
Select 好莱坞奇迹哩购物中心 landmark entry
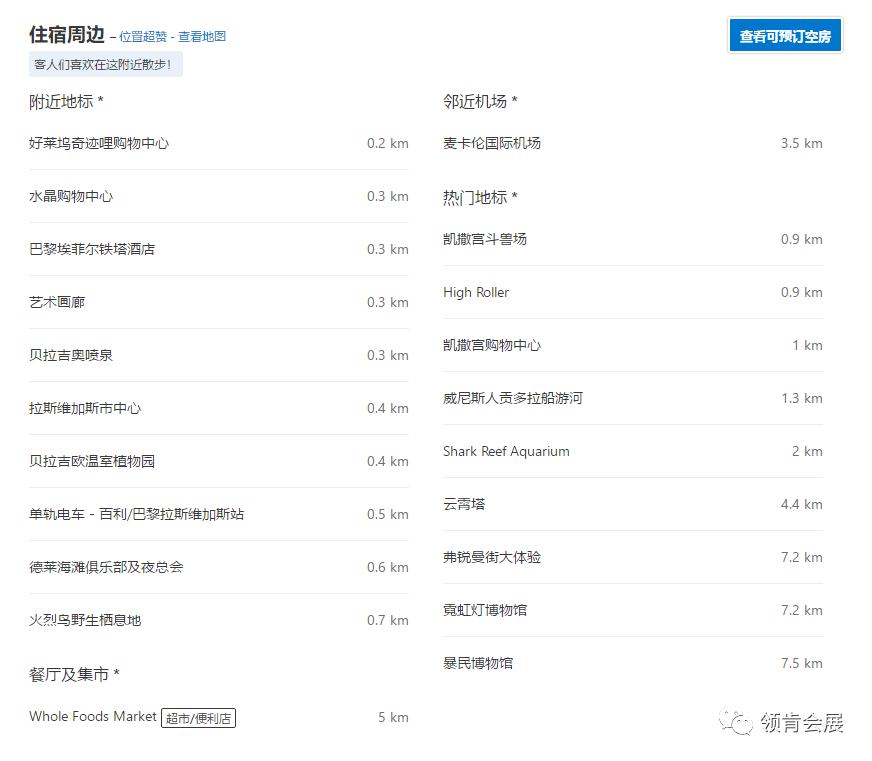point(99,143)
